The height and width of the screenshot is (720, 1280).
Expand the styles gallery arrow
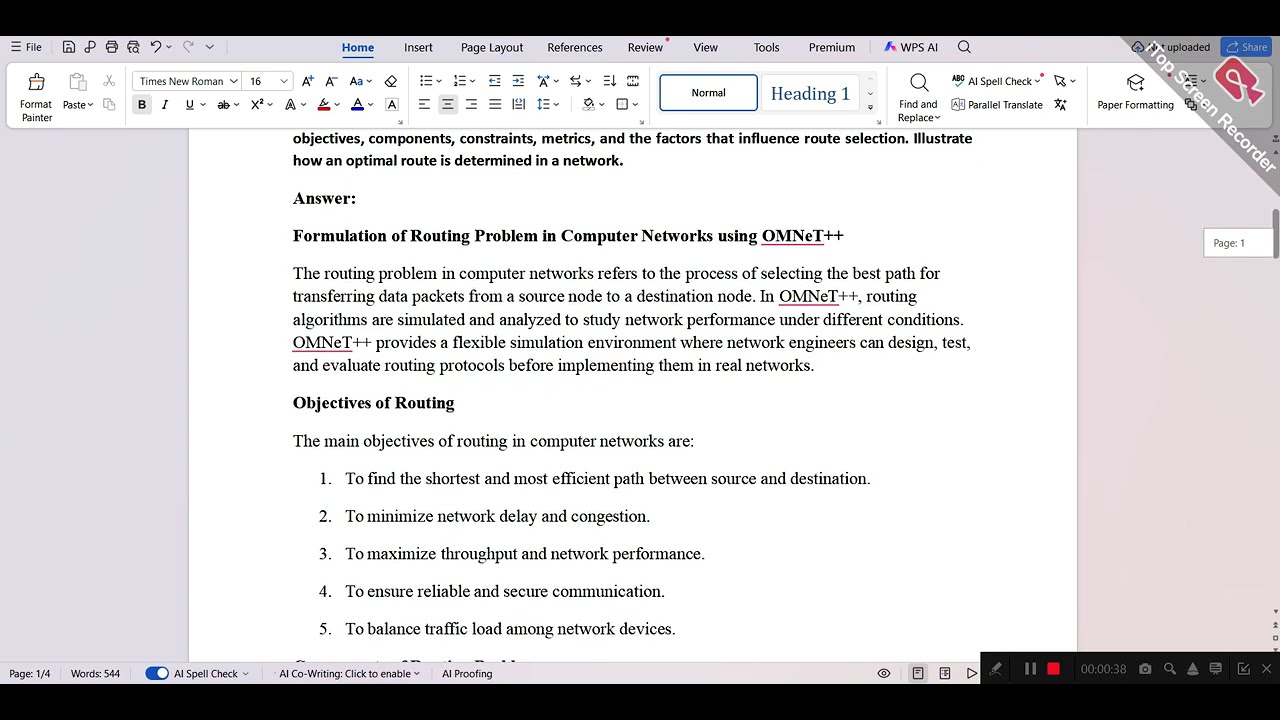tap(870, 108)
